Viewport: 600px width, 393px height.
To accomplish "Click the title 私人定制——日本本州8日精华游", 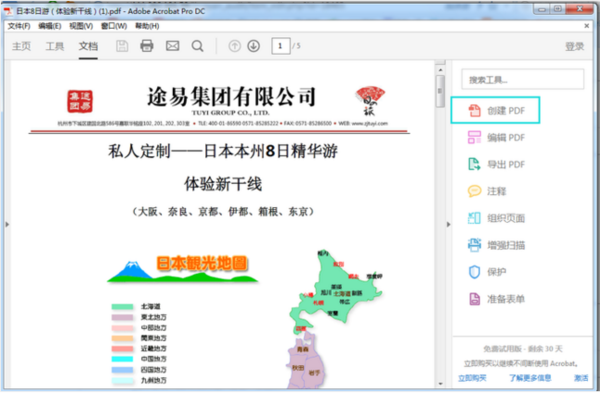I will point(223,151).
